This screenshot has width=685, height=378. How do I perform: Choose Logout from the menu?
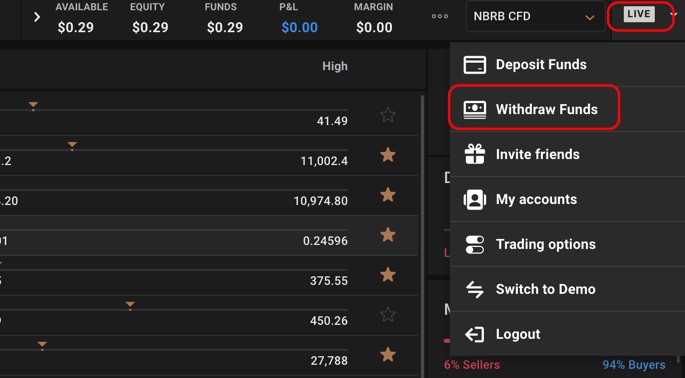(x=567, y=334)
